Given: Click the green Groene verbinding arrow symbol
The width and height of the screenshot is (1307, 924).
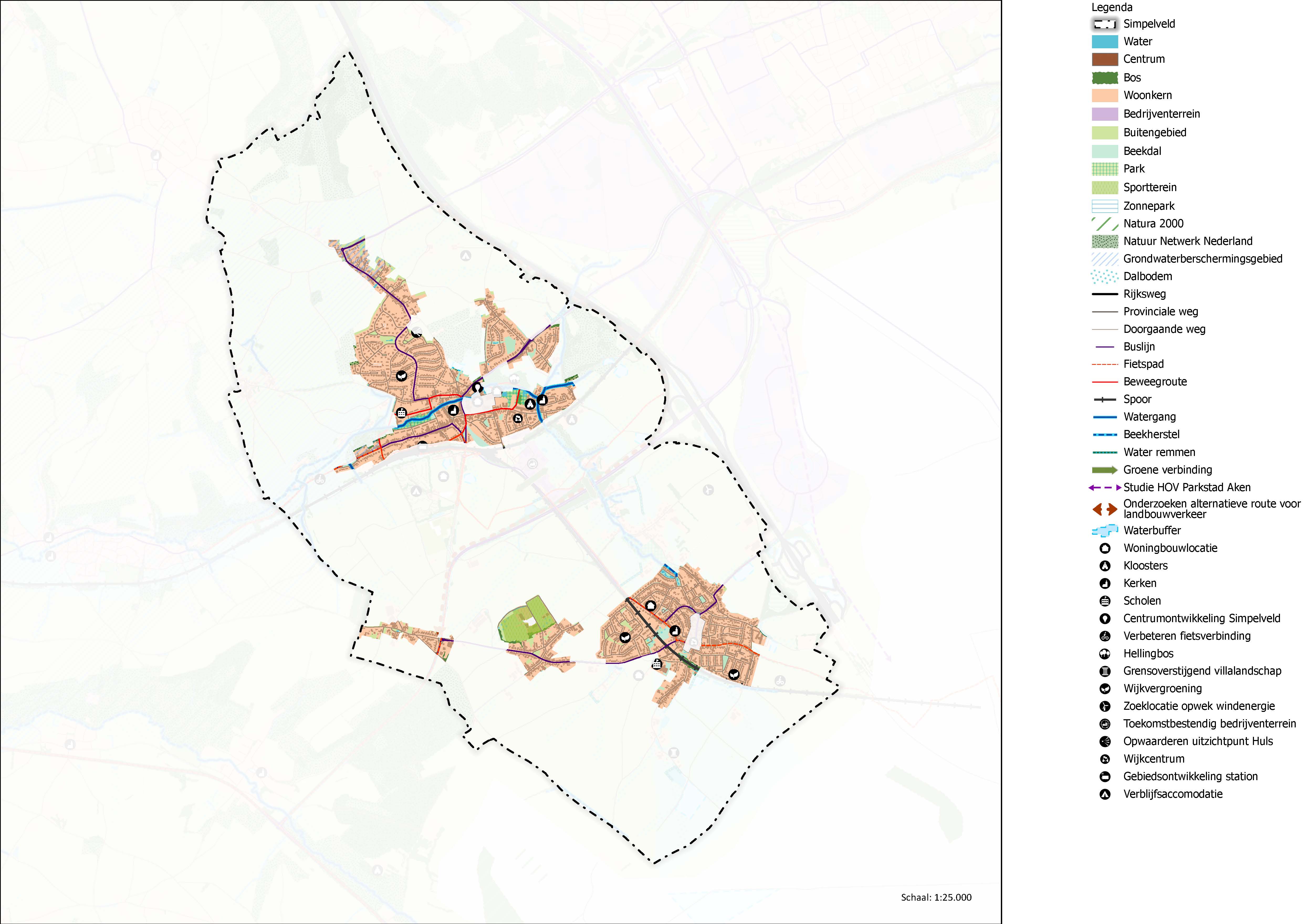Looking at the screenshot, I should [x=1105, y=470].
